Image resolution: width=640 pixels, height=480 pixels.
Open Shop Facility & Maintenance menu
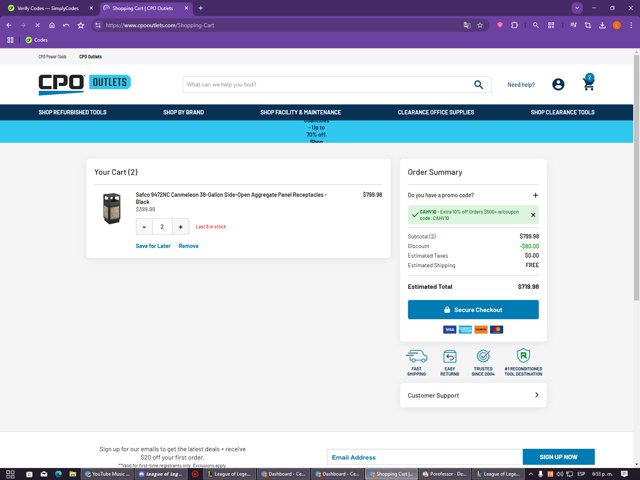tap(300, 112)
